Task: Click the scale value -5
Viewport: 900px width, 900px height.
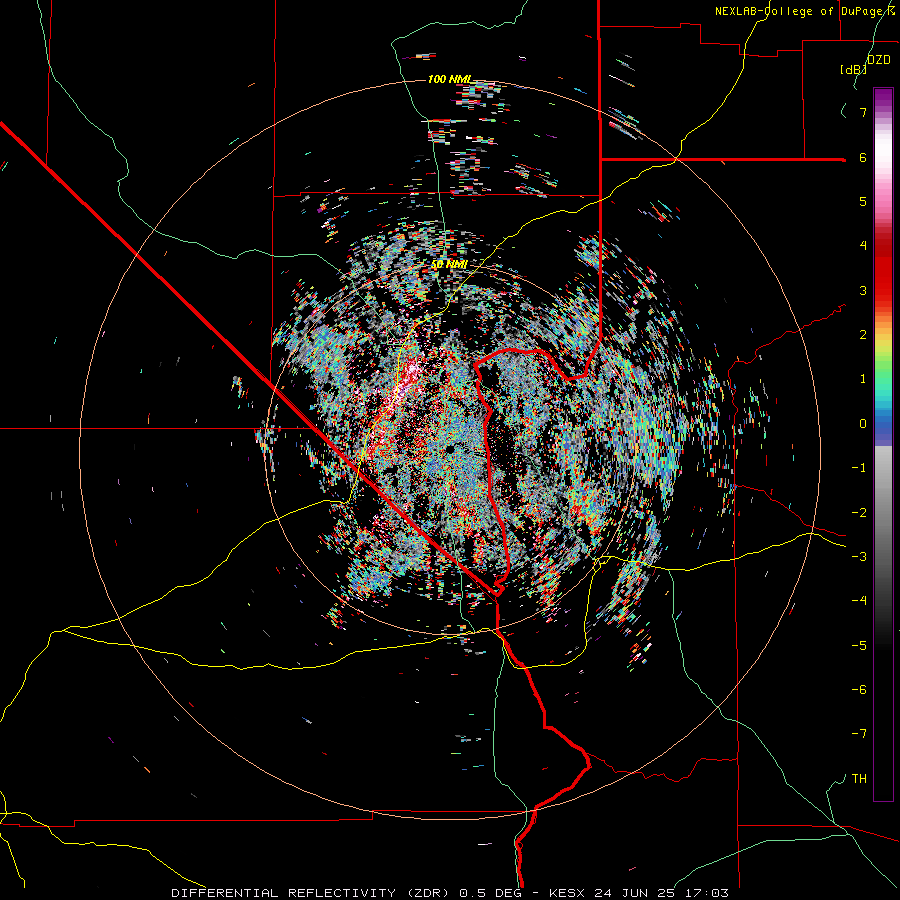Action: coord(859,646)
